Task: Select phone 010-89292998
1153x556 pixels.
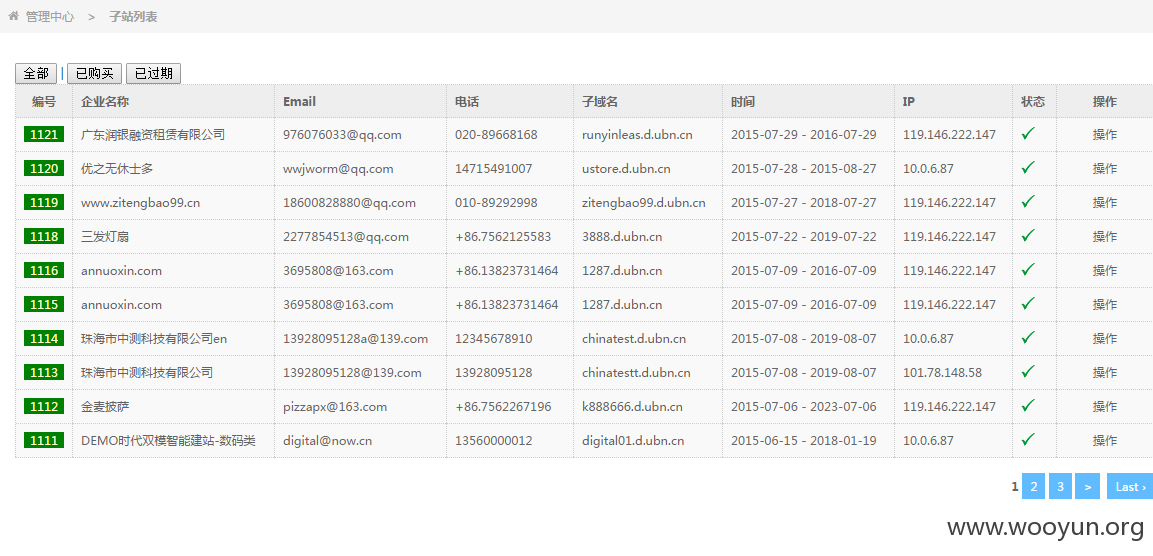Action: click(x=496, y=202)
